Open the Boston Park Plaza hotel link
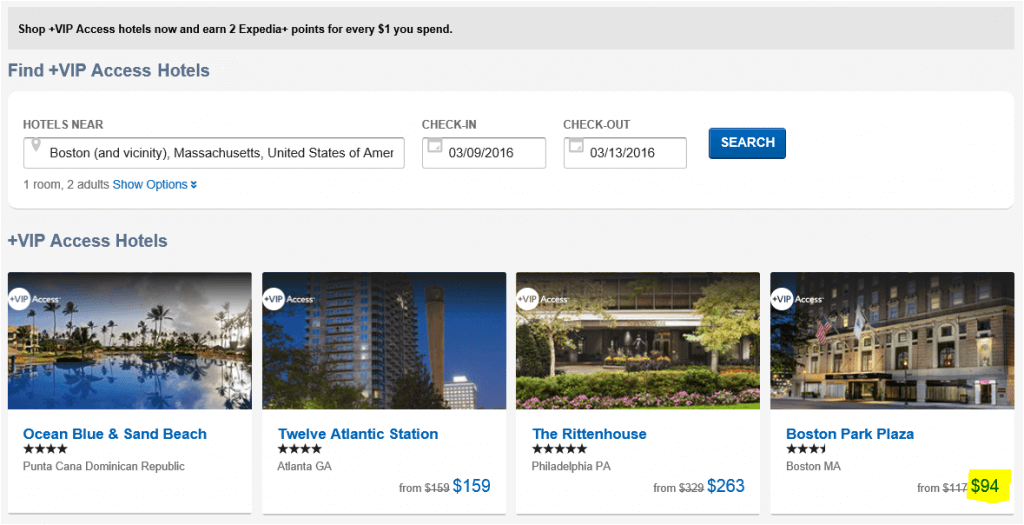Screen dimensions: 1024x525 (850, 434)
